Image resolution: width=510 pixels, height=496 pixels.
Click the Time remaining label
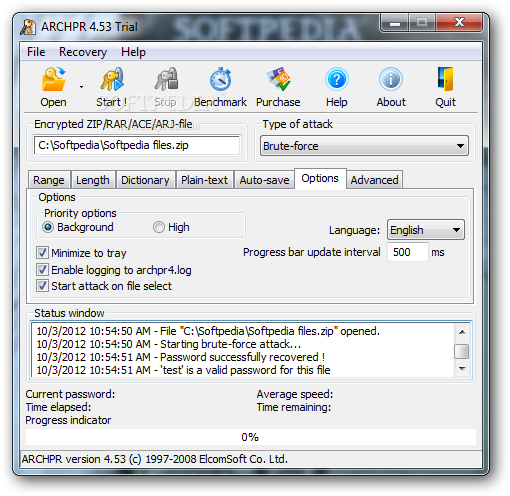294,407
